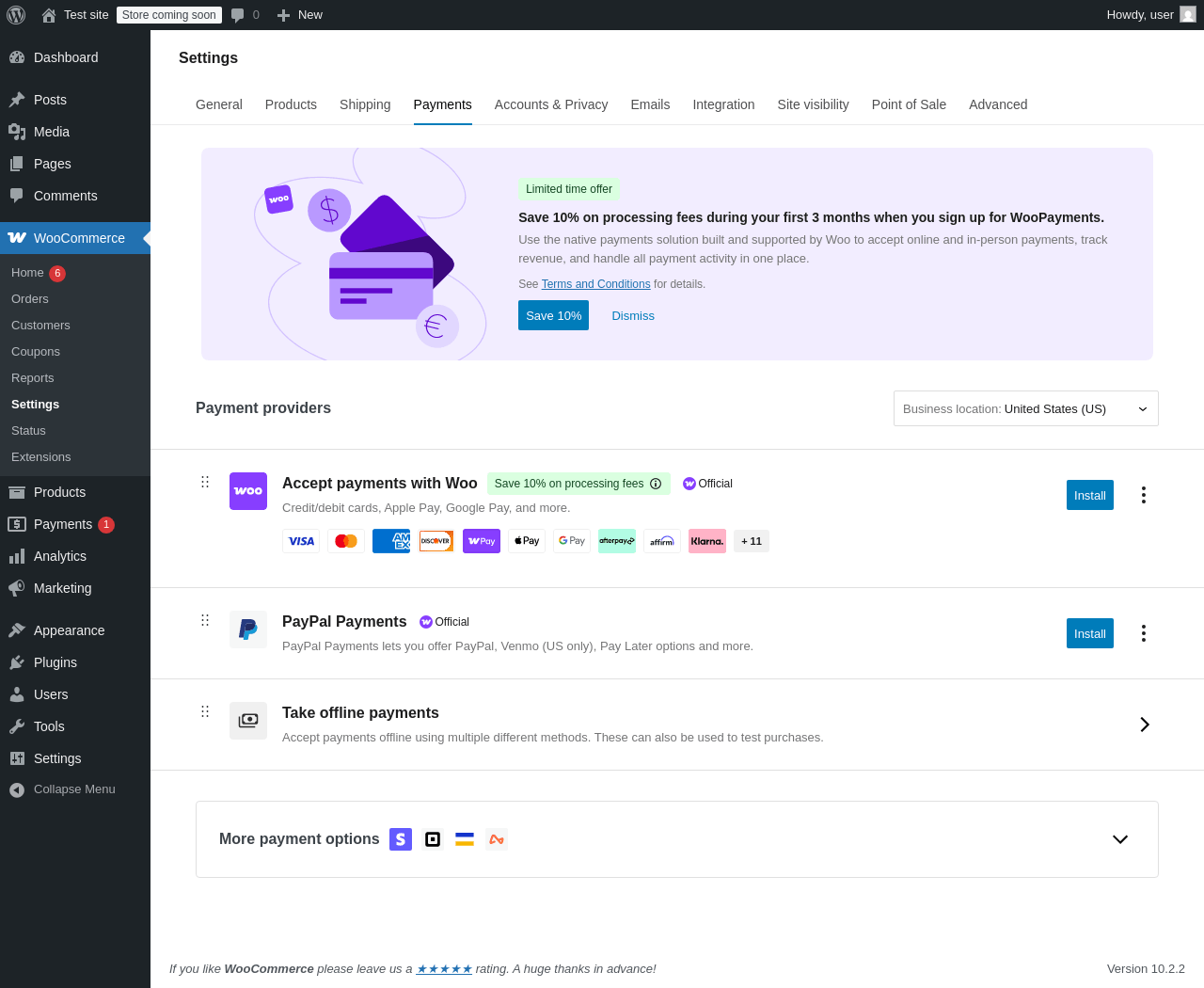Click the Woo purple logo icon of WooPayments

(248, 491)
